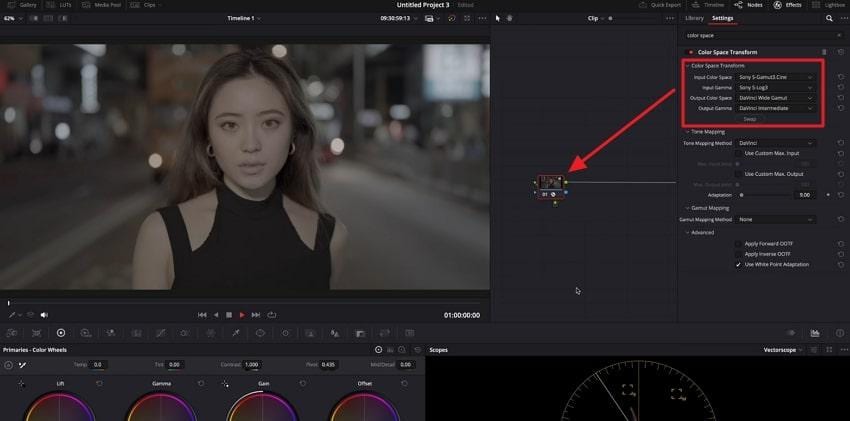Enable Apply Inverse OOTF checkbox

(x=738, y=254)
